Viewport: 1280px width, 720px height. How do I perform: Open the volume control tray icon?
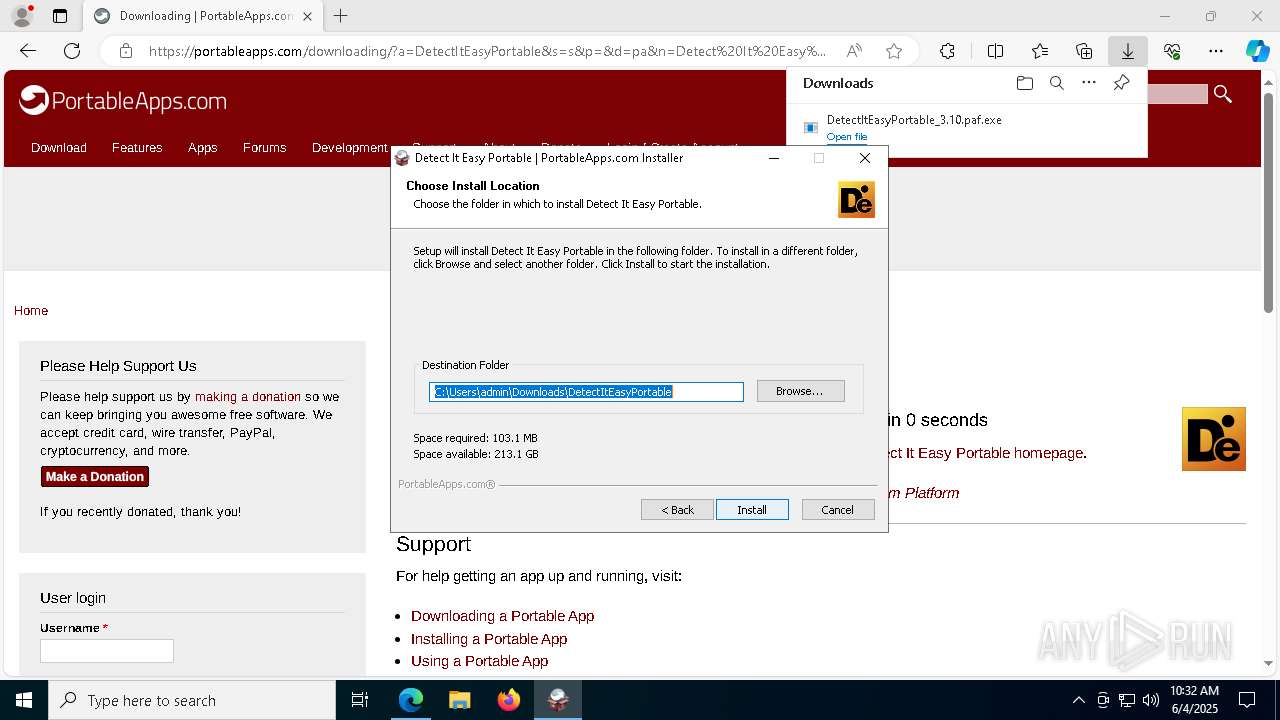click(1151, 700)
